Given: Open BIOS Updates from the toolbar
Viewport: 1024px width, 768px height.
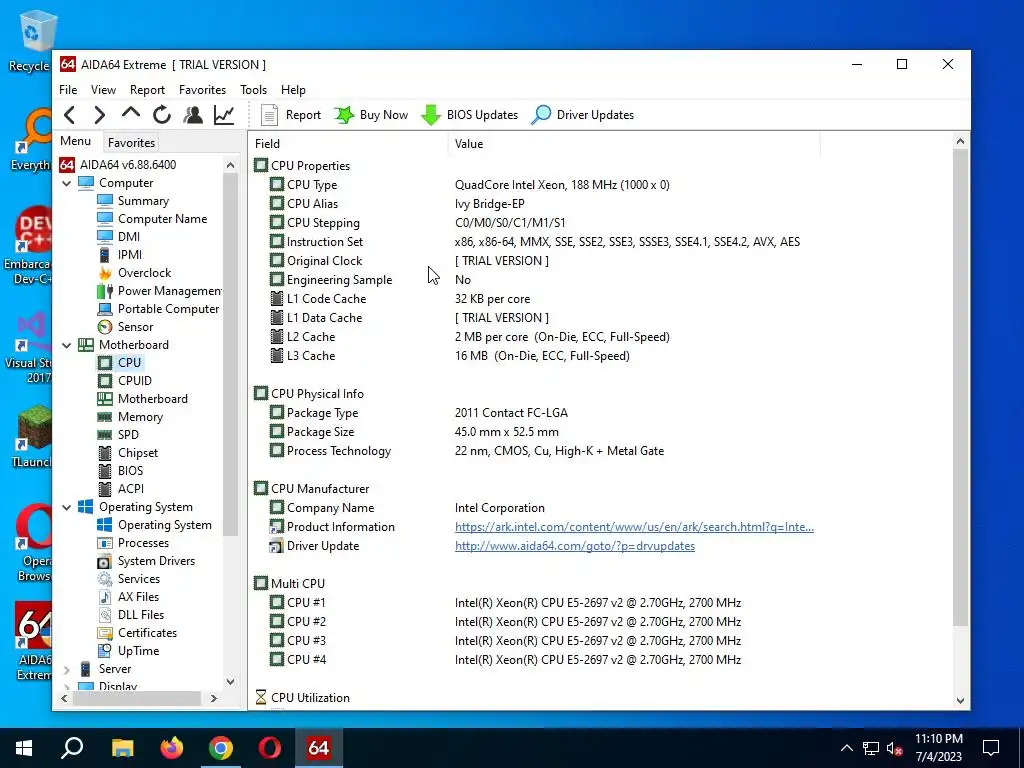Looking at the screenshot, I should point(470,115).
